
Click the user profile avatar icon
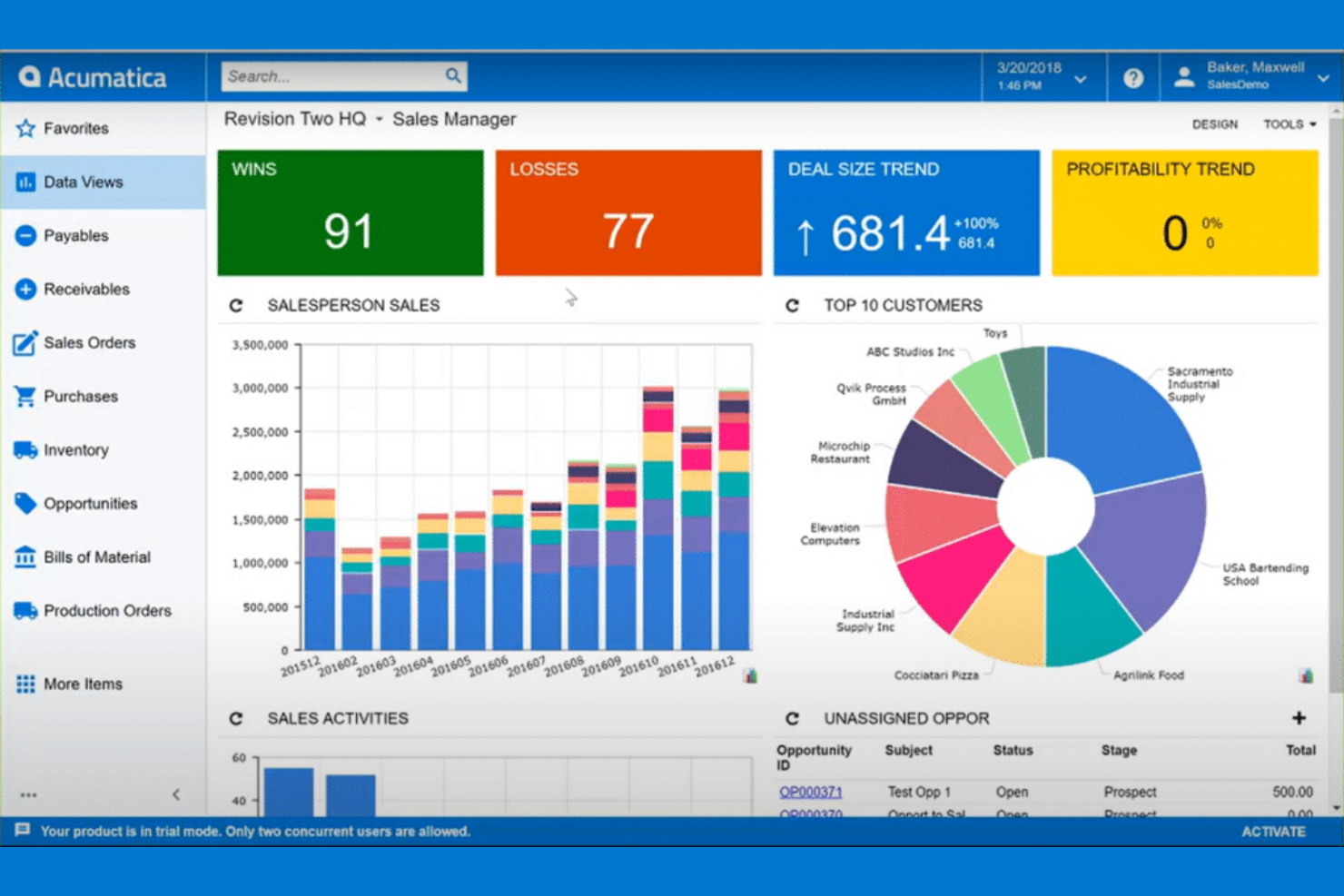coord(1183,77)
